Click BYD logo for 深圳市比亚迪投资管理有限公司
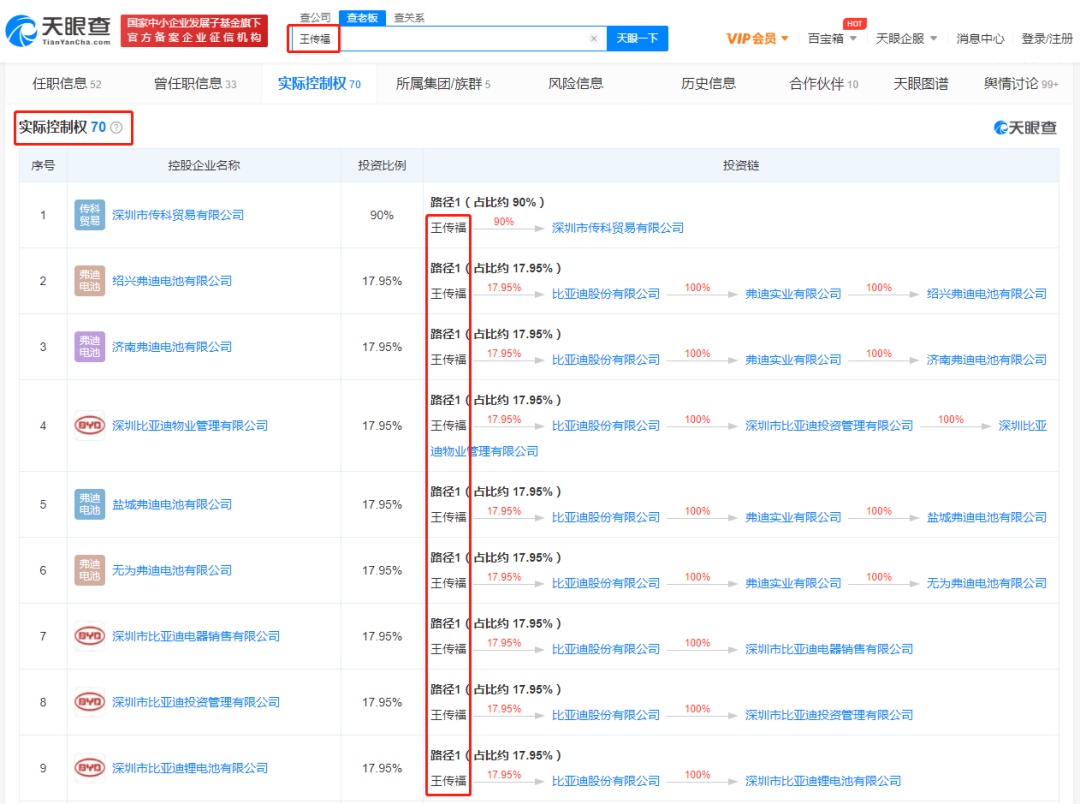The image size is (1080, 804). pos(90,702)
